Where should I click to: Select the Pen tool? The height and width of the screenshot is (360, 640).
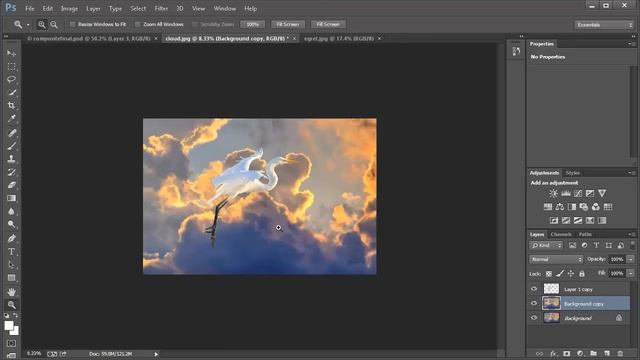[x=11, y=238]
